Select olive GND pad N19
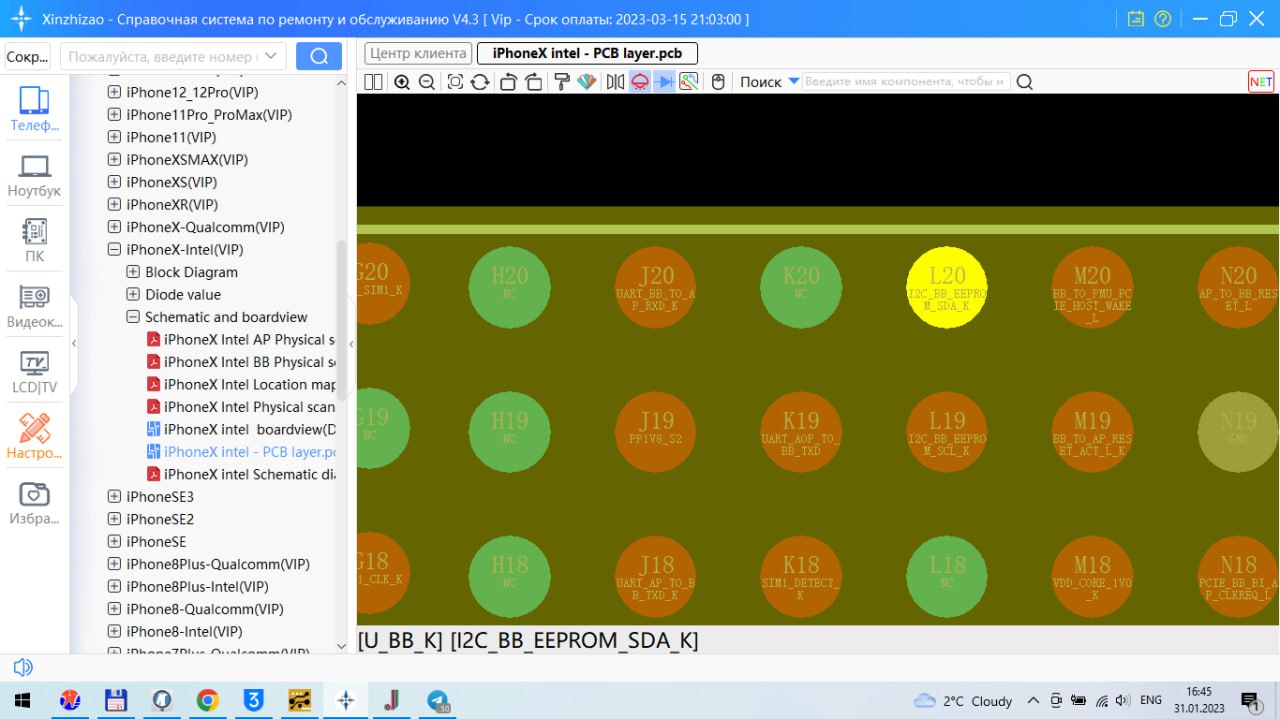The width and height of the screenshot is (1280, 719). pos(1238,431)
